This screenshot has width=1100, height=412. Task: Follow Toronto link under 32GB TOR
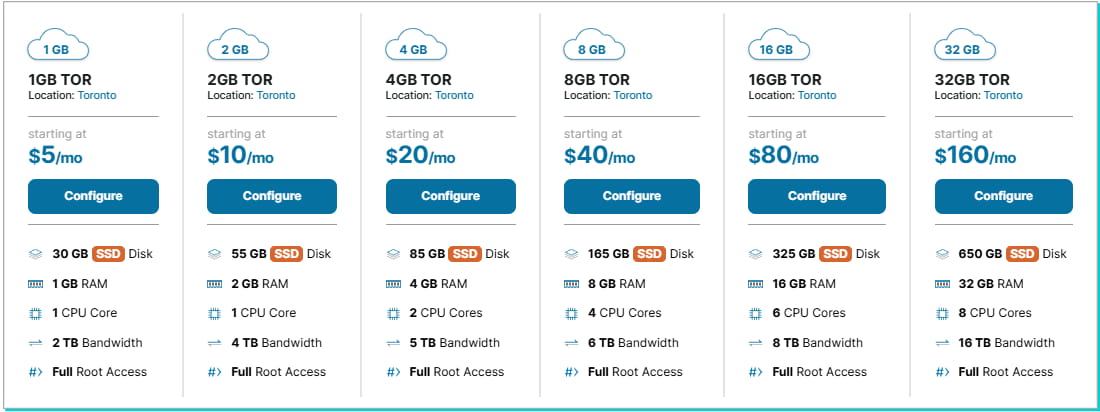pyautogui.click(x=1003, y=96)
